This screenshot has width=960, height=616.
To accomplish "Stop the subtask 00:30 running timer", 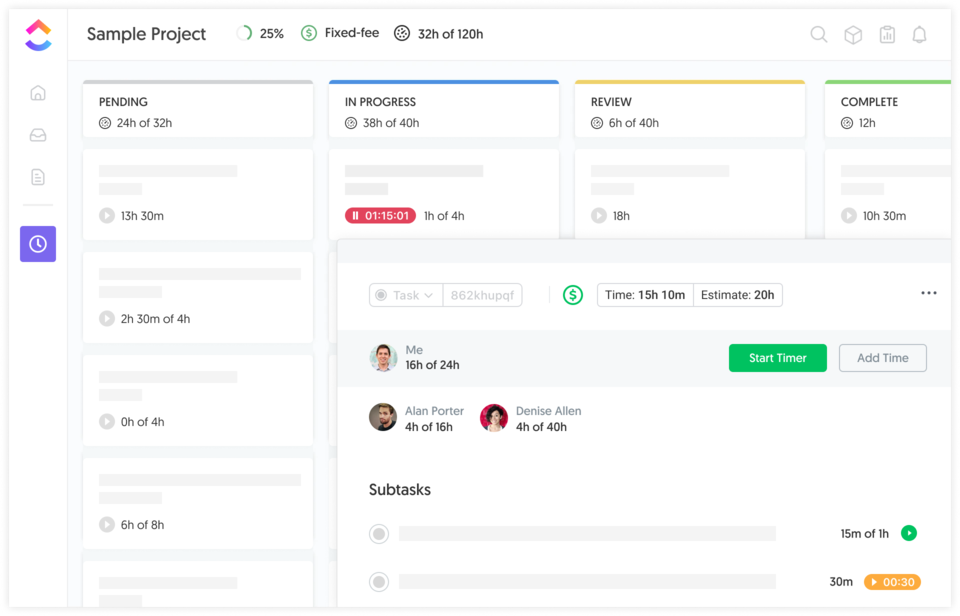I will click(x=892, y=581).
